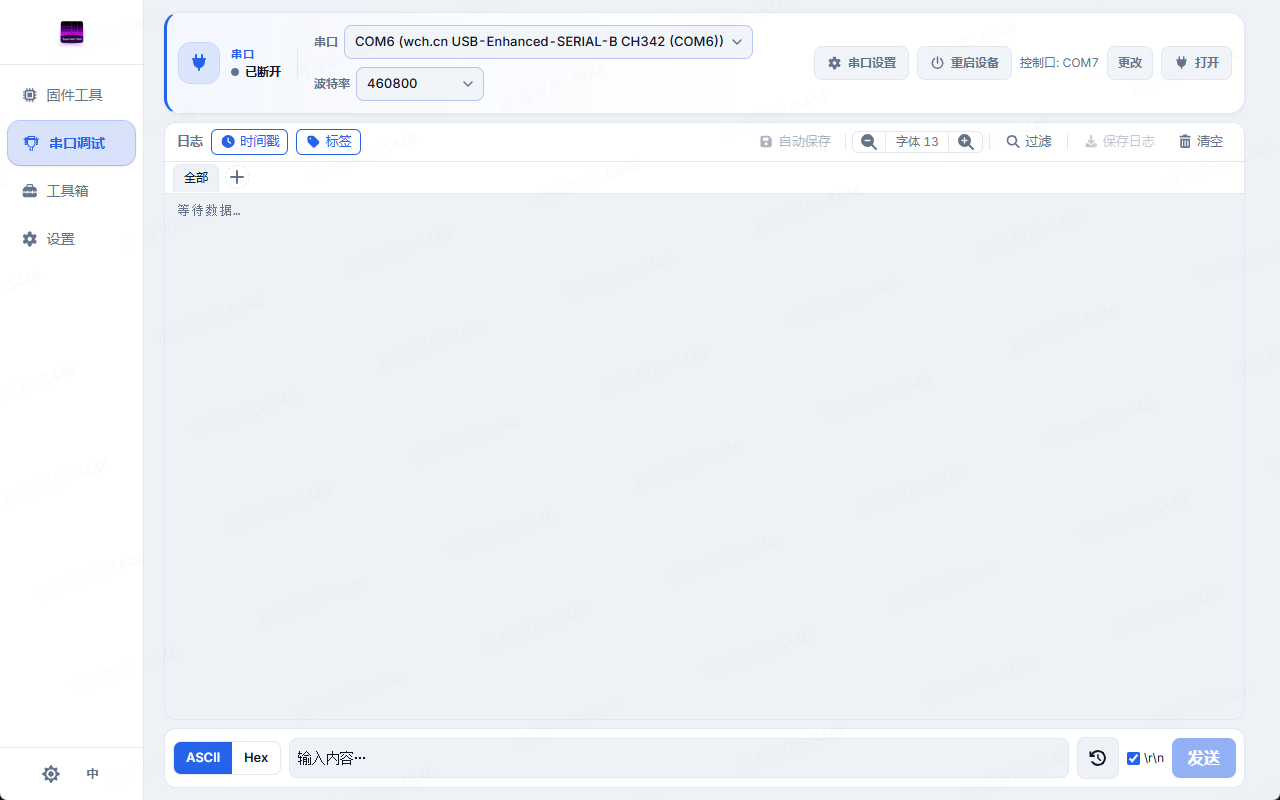Open send history with clock icon
The width and height of the screenshot is (1280, 800).
tap(1098, 758)
